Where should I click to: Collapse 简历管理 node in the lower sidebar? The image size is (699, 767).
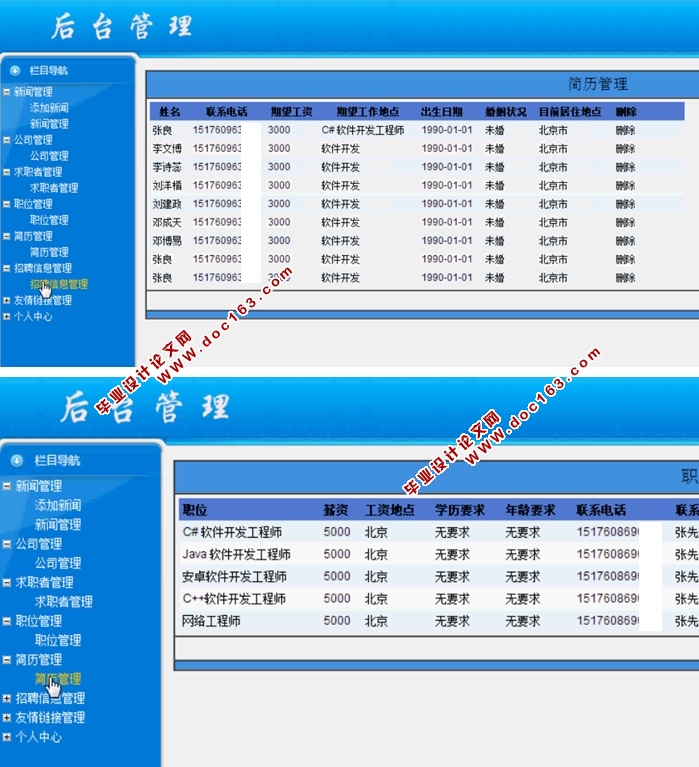point(7,659)
